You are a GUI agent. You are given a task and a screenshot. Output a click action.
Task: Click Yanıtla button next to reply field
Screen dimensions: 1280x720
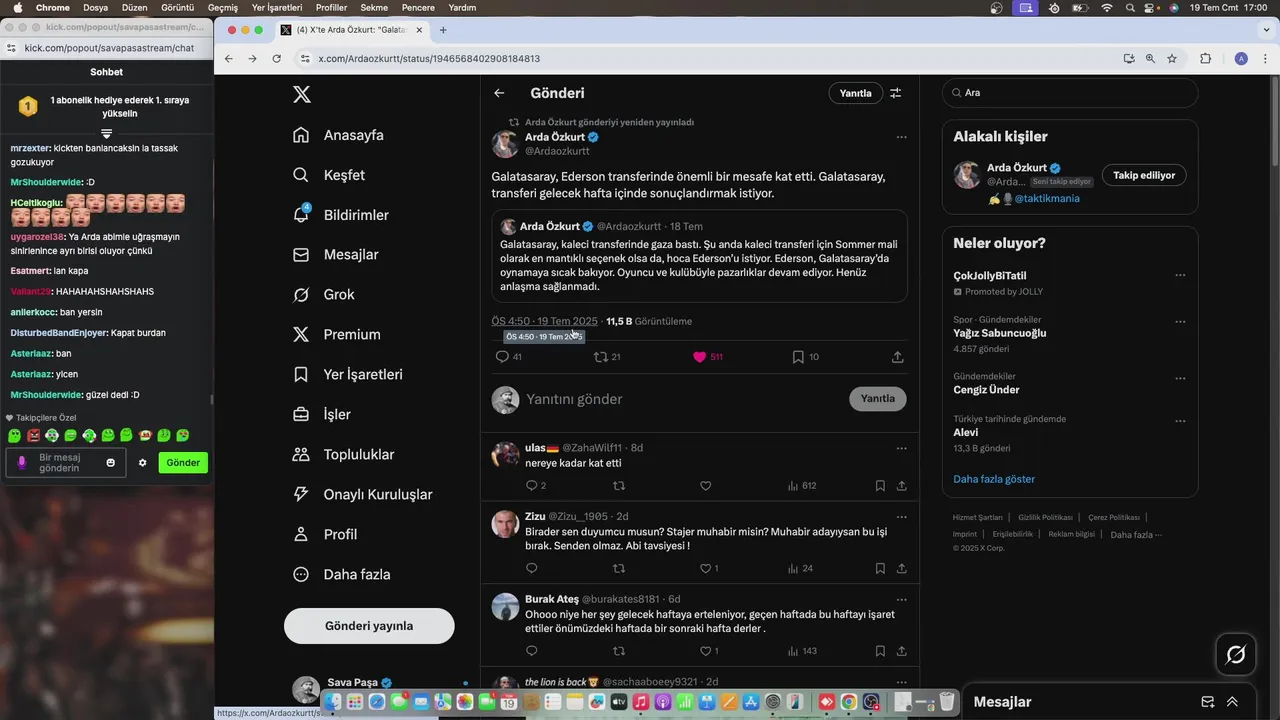click(x=878, y=399)
